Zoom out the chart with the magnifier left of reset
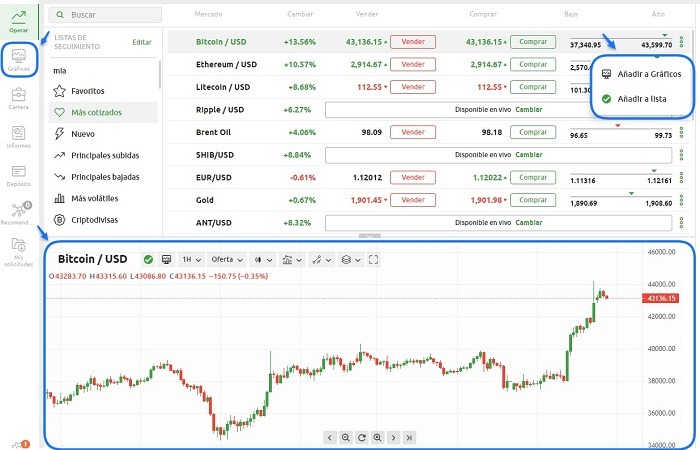 345,438
